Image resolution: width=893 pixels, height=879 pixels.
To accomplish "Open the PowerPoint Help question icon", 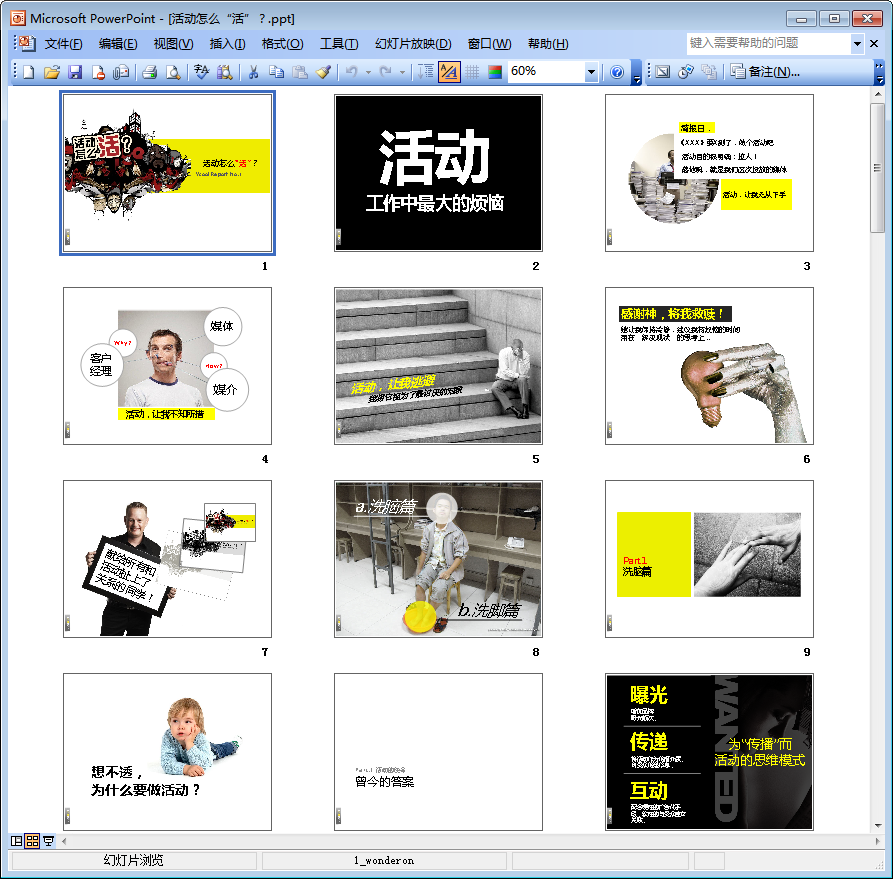I will click(616, 72).
